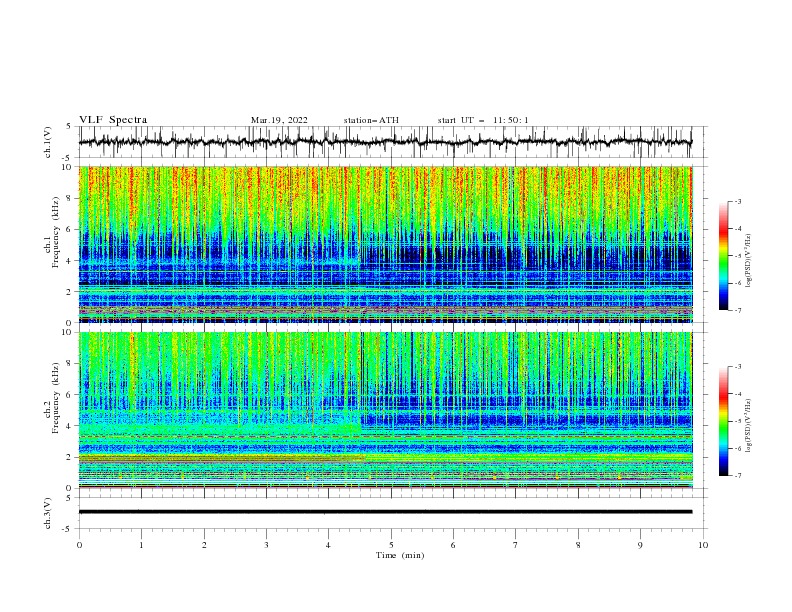The height and width of the screenshot is (612, 792).
Task: Click the "-7" label on upper color bar
Action: tap(738, 311)
